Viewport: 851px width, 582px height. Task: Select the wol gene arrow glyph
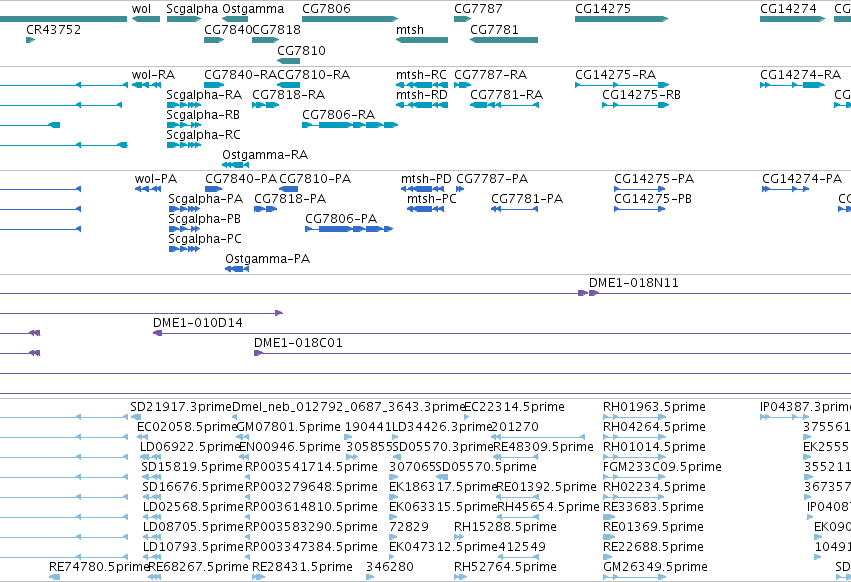(146, 19)
